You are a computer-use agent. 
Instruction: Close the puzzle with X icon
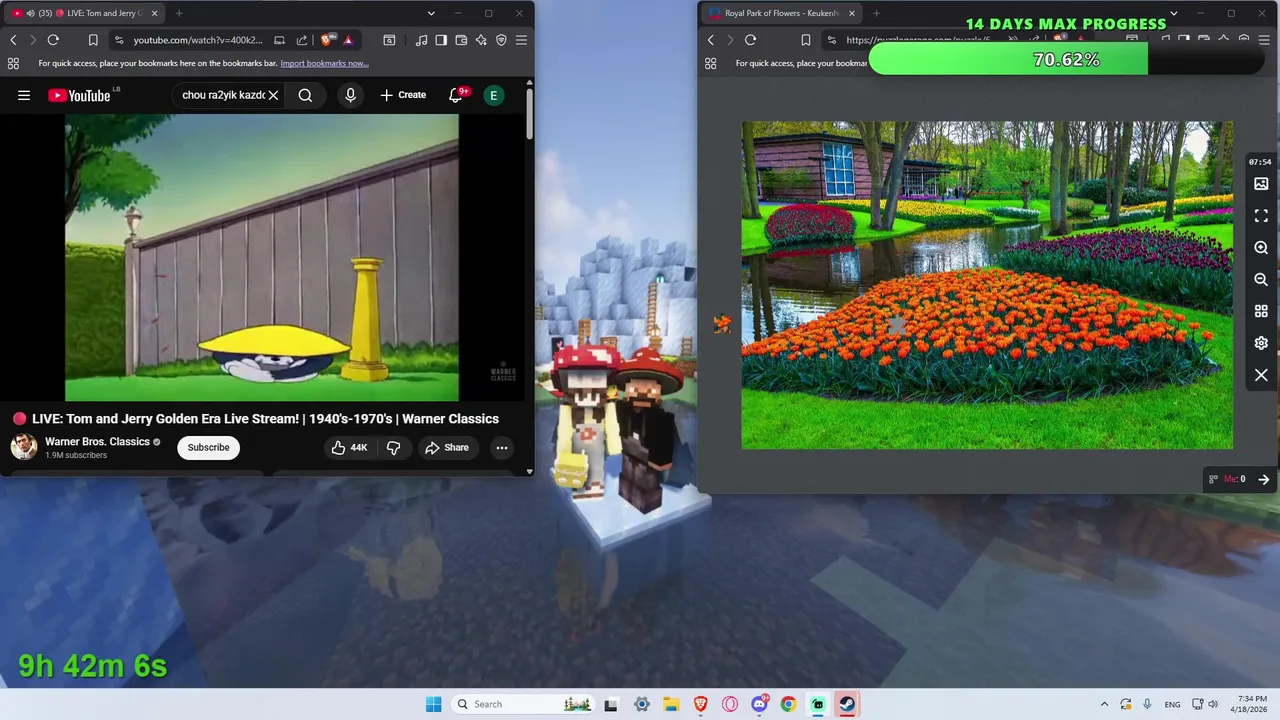pyautogui.click(x=1261, y=375)
